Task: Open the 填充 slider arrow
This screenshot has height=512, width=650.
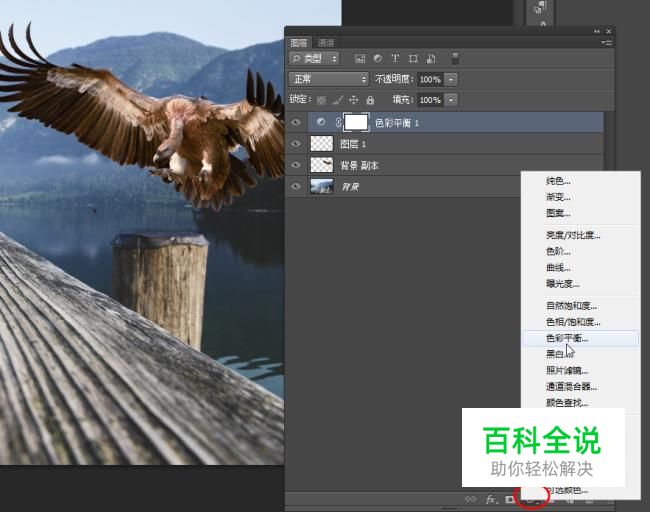Action: (x=451, y=100)
